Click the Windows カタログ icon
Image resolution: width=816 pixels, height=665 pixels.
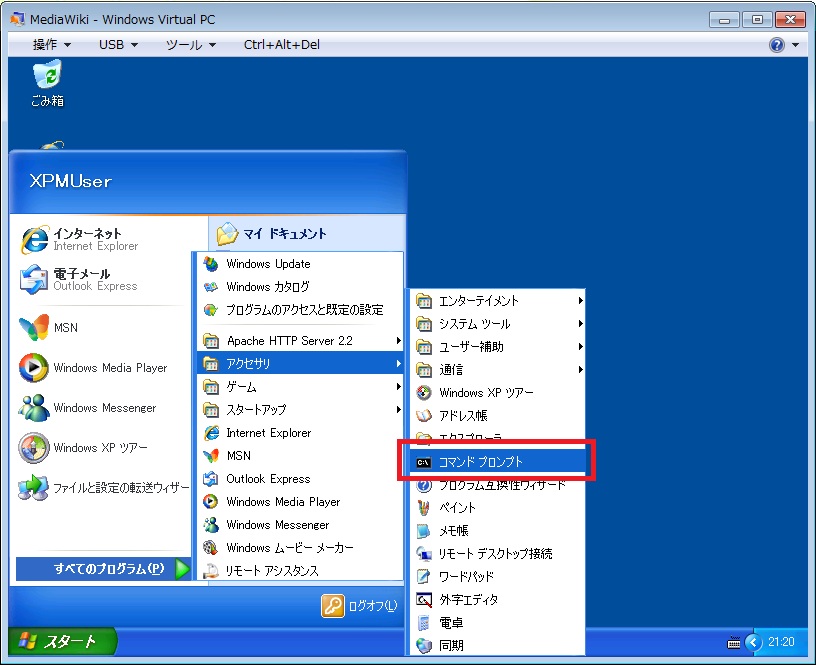211,287
